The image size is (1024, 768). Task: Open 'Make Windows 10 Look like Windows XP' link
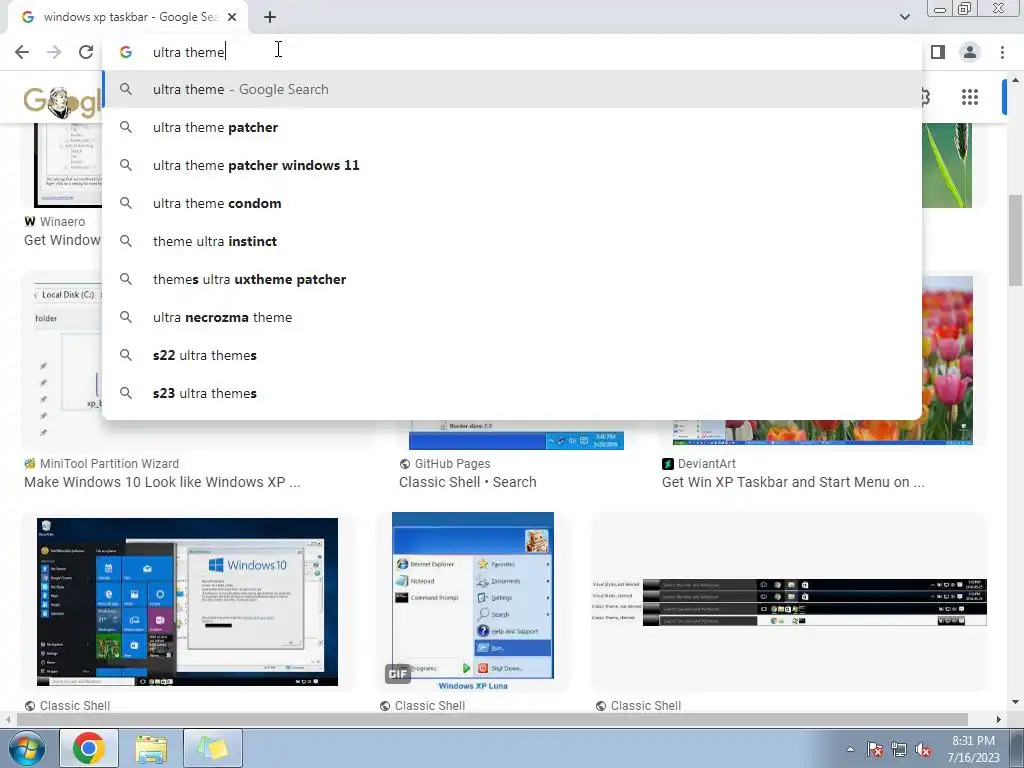pos(162,482)
